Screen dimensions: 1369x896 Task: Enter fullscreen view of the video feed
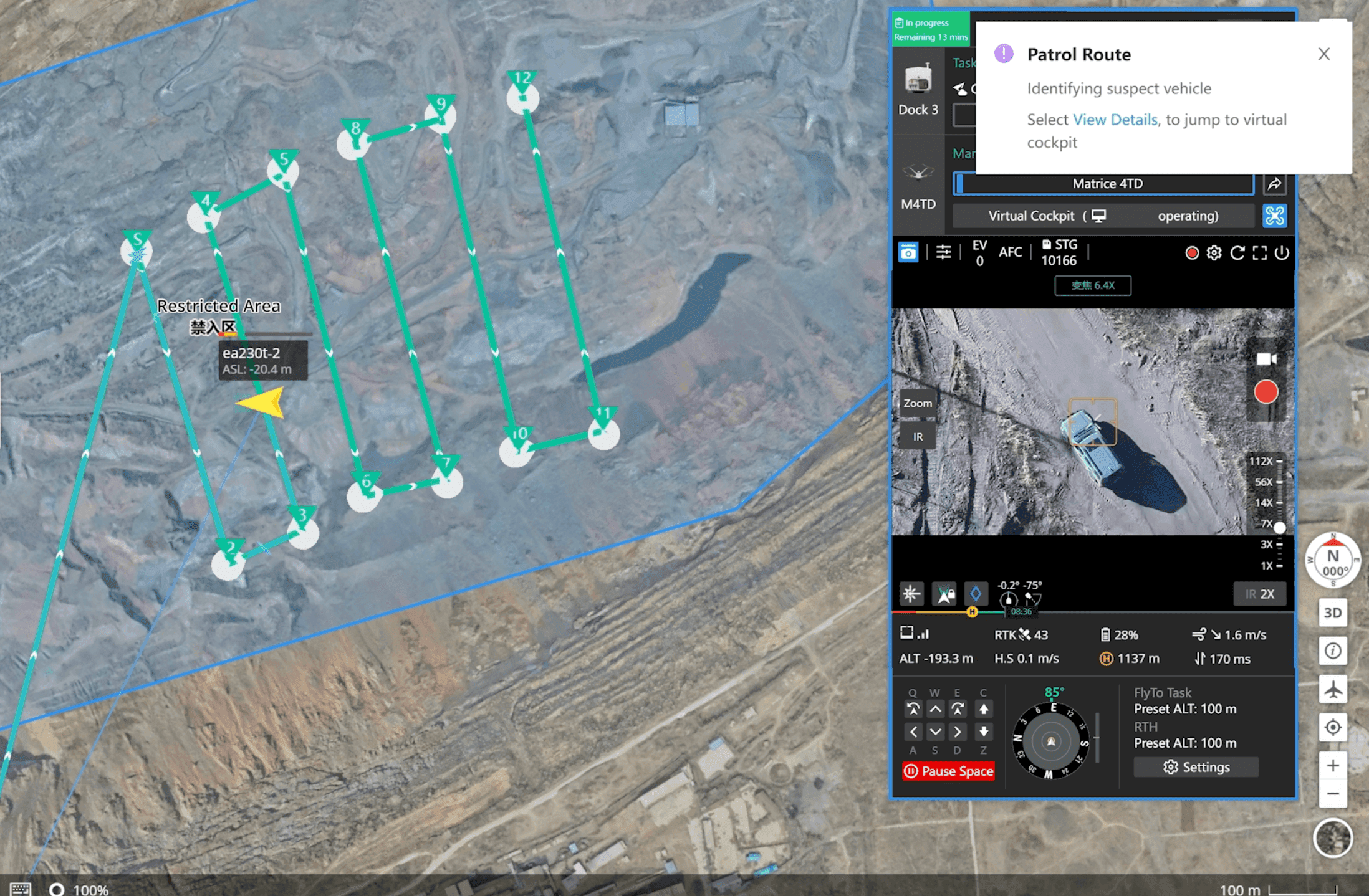1259,253
